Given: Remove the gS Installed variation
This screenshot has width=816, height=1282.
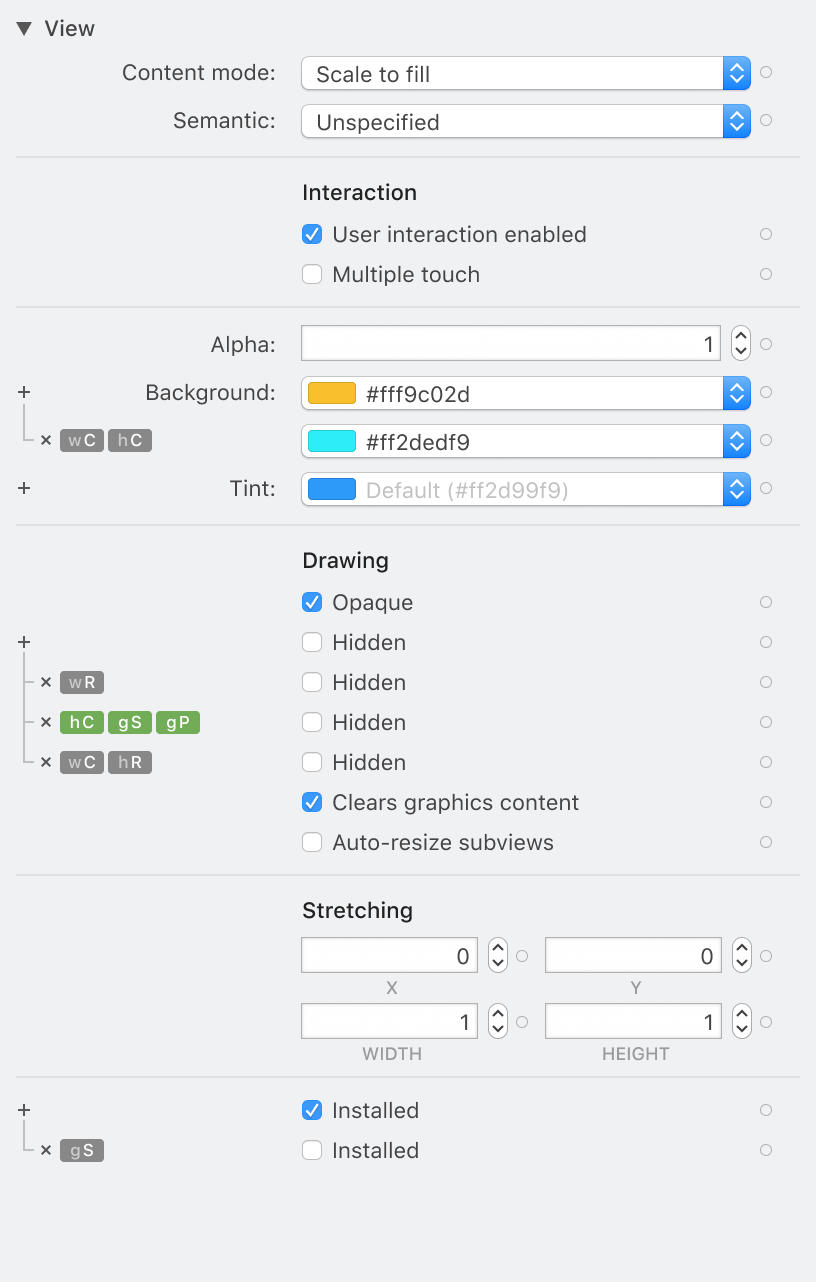Looking at the screenshot, I should [45, 1150].
